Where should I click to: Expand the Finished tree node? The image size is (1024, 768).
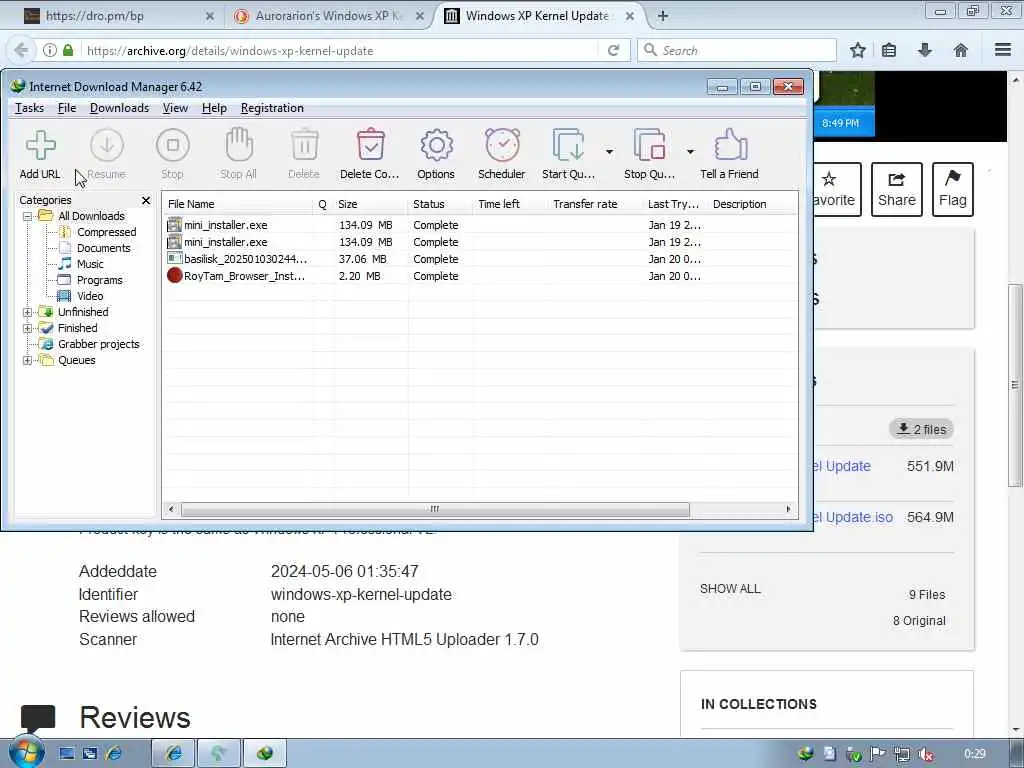coord(27,328)
